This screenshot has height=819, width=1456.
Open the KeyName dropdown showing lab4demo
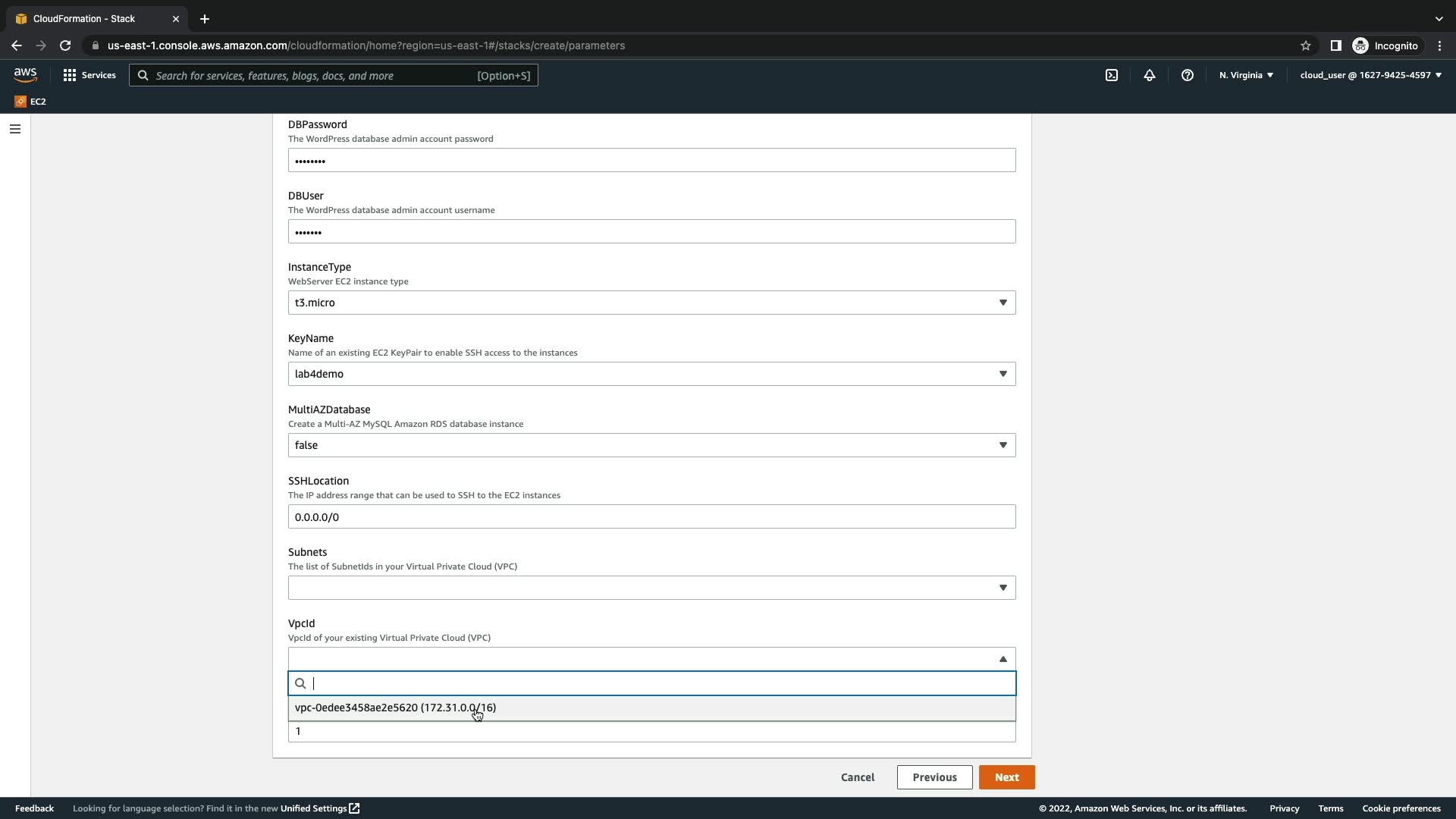coord(651,374)
